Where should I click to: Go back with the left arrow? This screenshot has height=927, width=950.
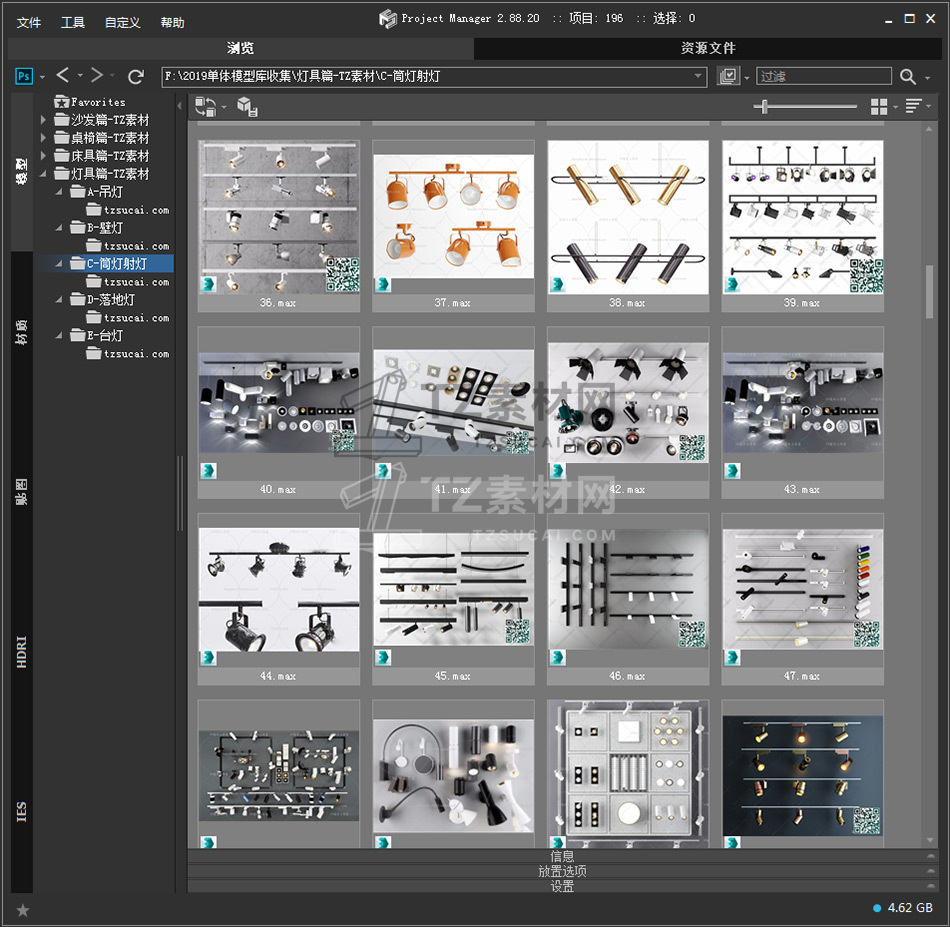click(63, 76)
